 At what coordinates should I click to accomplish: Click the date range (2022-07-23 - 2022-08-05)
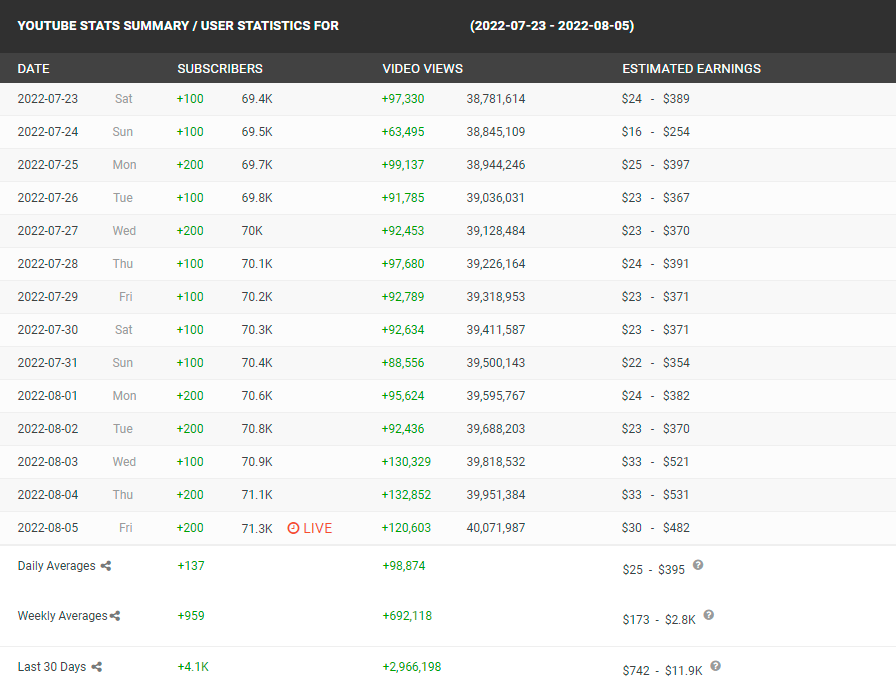552,26
